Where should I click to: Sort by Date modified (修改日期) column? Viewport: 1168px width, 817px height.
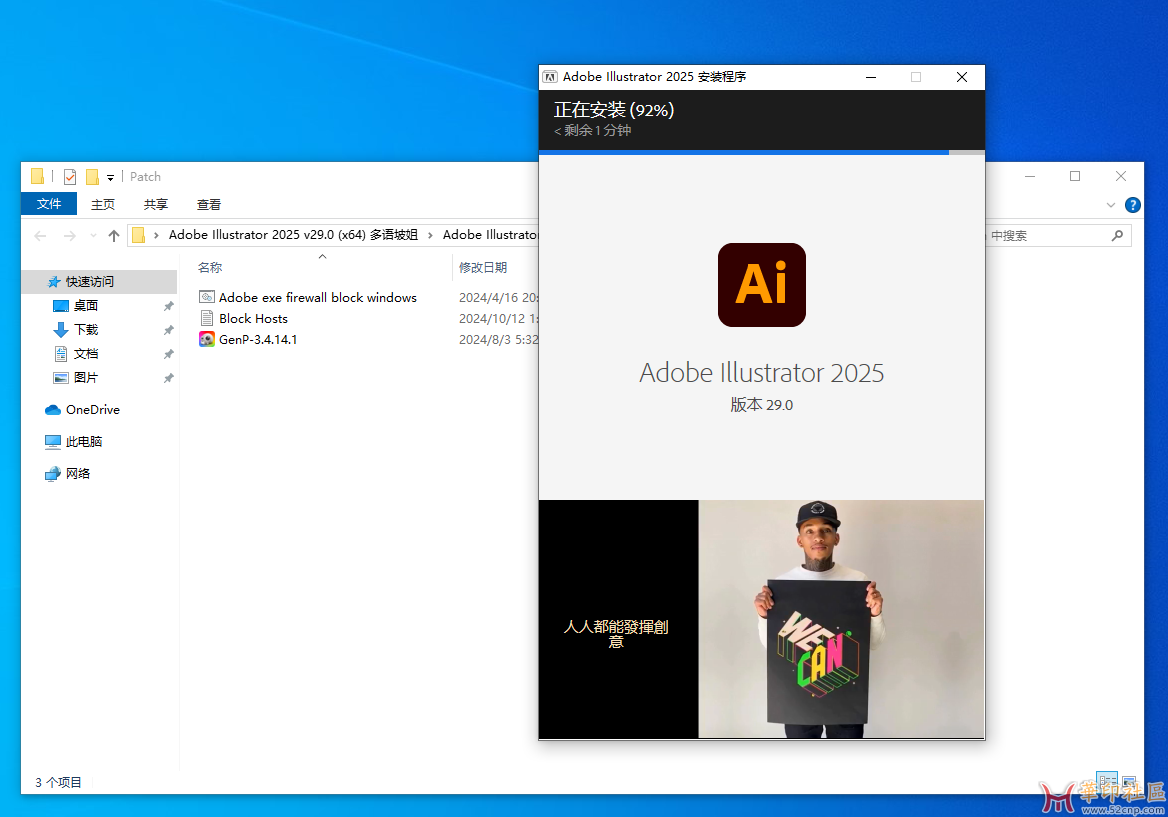(483, 267)
